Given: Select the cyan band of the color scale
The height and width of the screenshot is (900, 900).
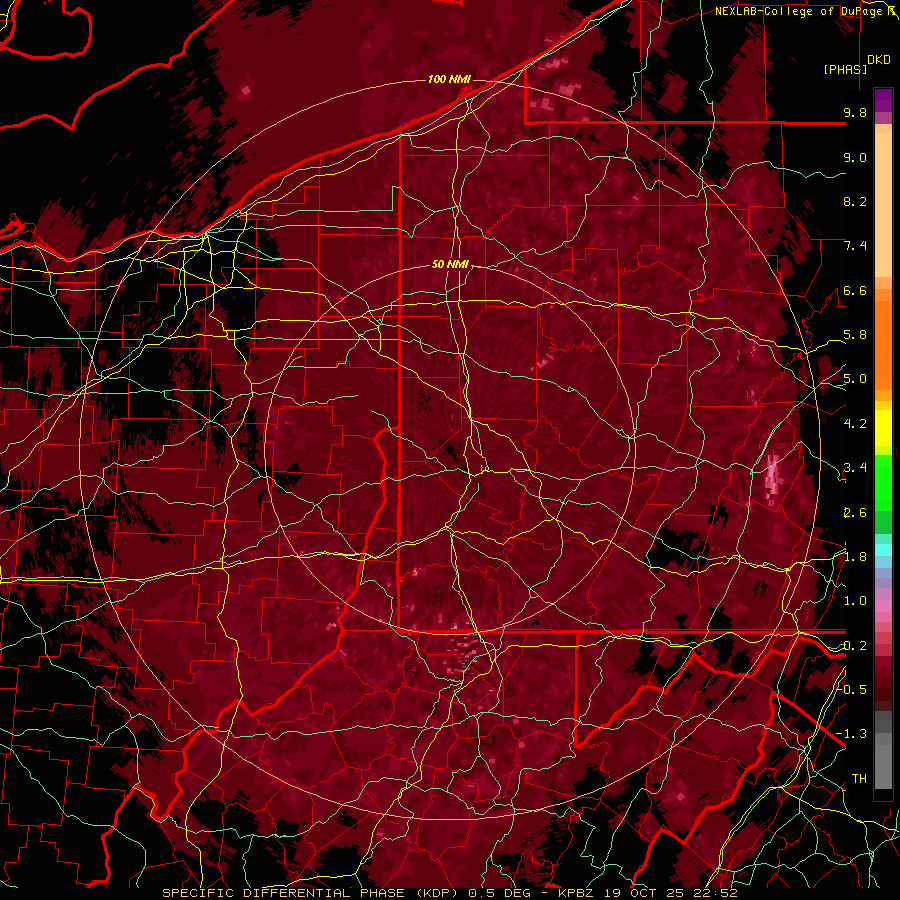Looking at the screenshot, I should 883,549.
